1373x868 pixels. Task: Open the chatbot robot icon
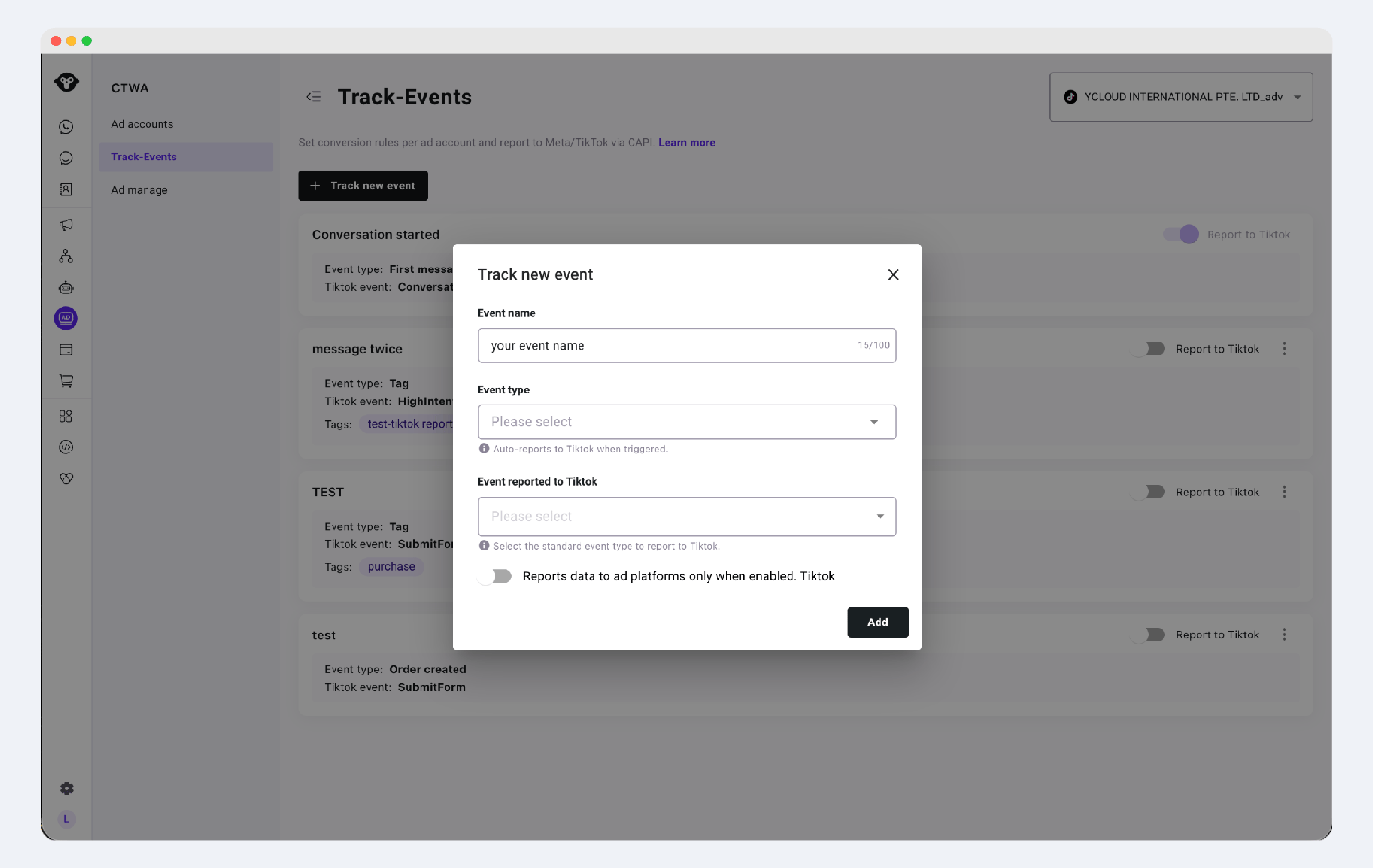tap(66, 287)
